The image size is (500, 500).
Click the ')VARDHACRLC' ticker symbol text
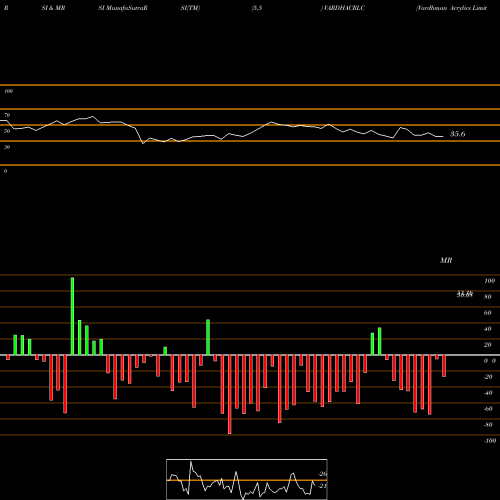(x=343, y=8)
